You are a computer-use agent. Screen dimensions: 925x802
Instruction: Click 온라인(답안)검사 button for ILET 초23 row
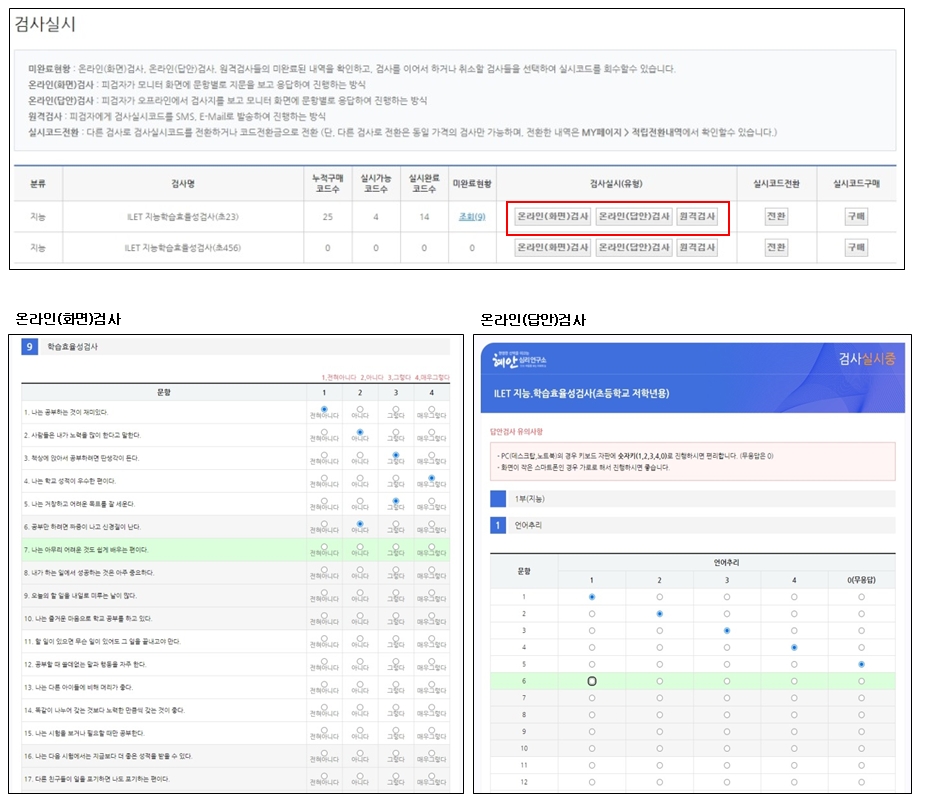pos(634,217)
